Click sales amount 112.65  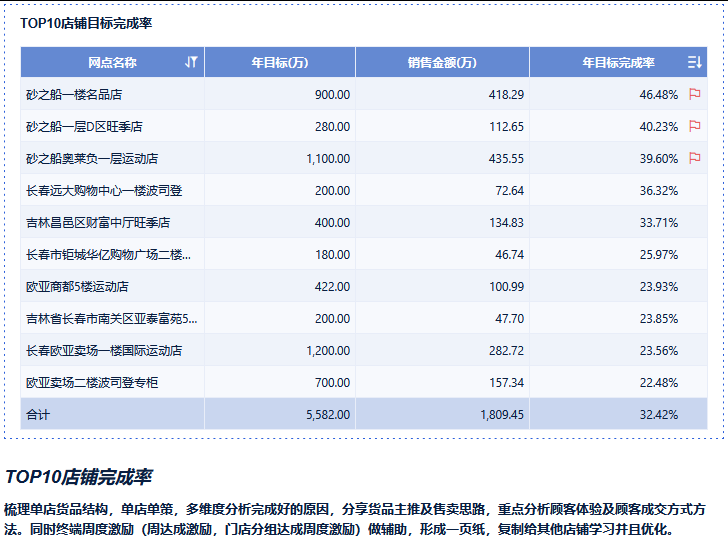tap(506, 127)
